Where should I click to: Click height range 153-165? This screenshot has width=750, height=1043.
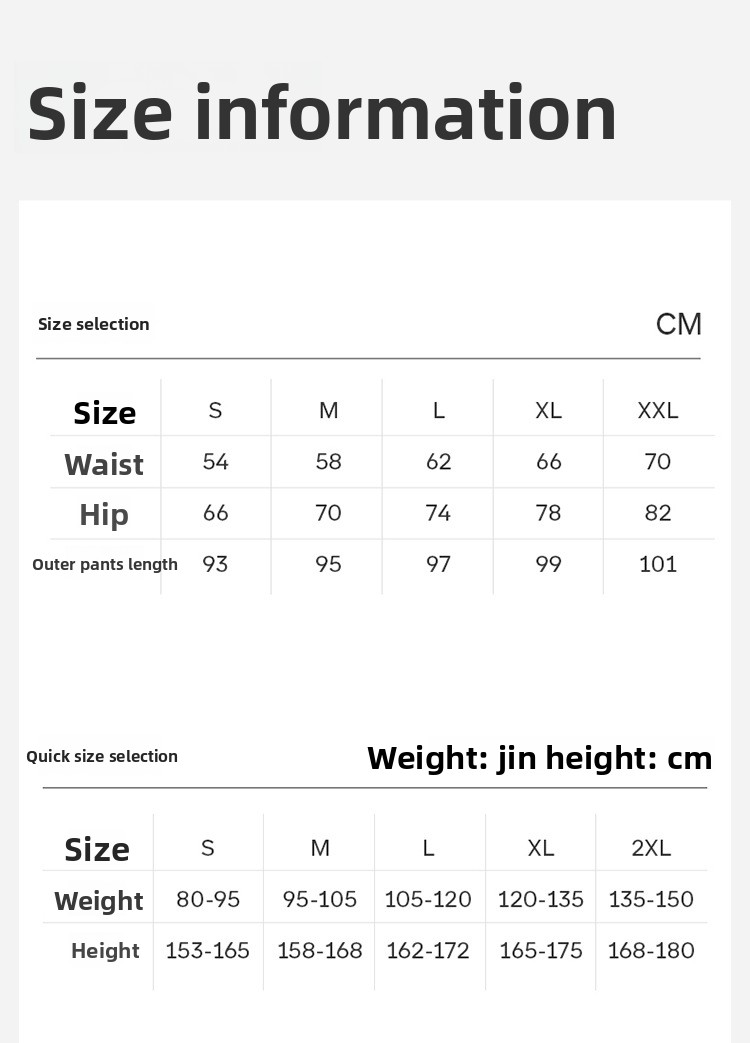208,950
